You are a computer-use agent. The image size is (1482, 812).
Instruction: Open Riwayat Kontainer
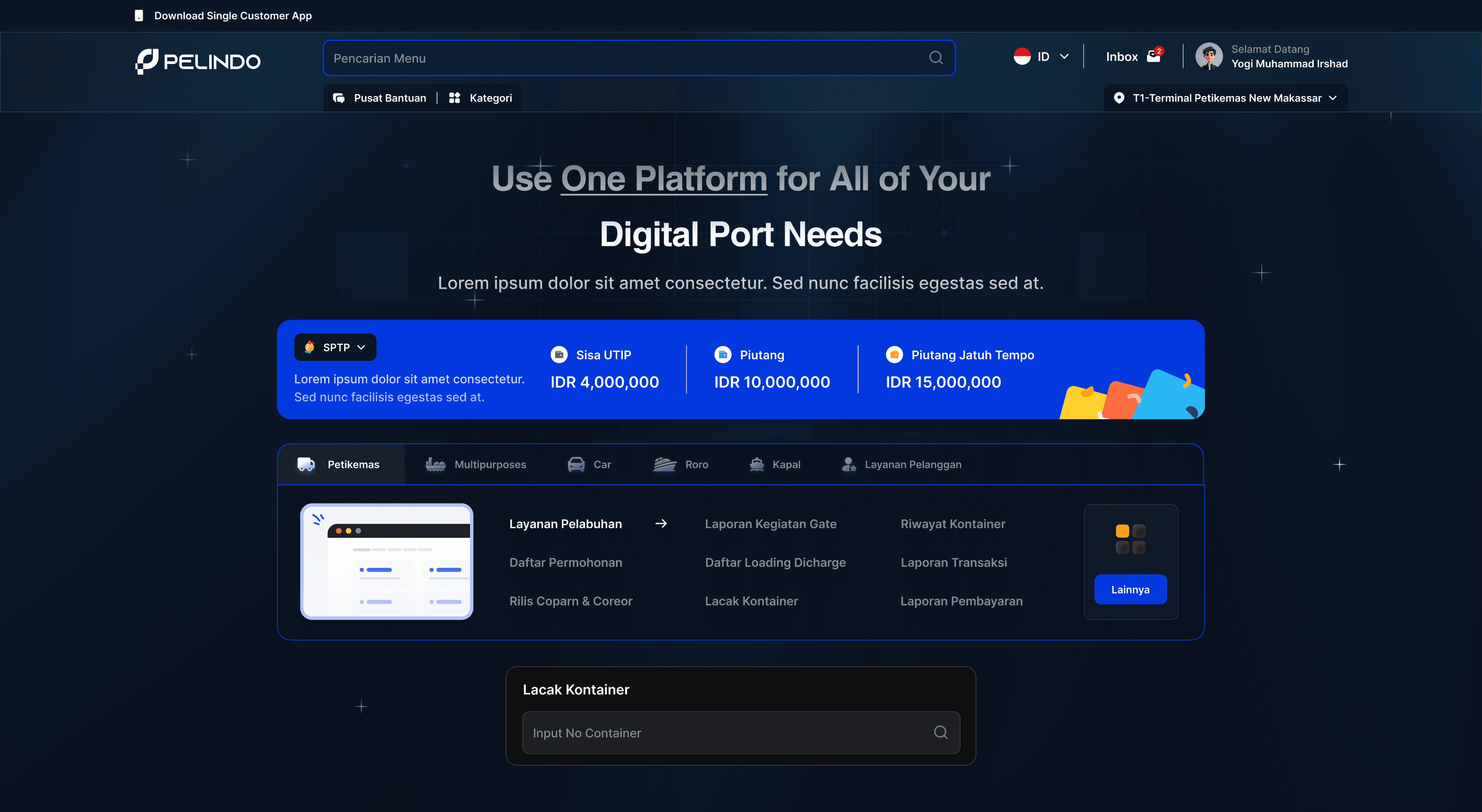(953, 524)
